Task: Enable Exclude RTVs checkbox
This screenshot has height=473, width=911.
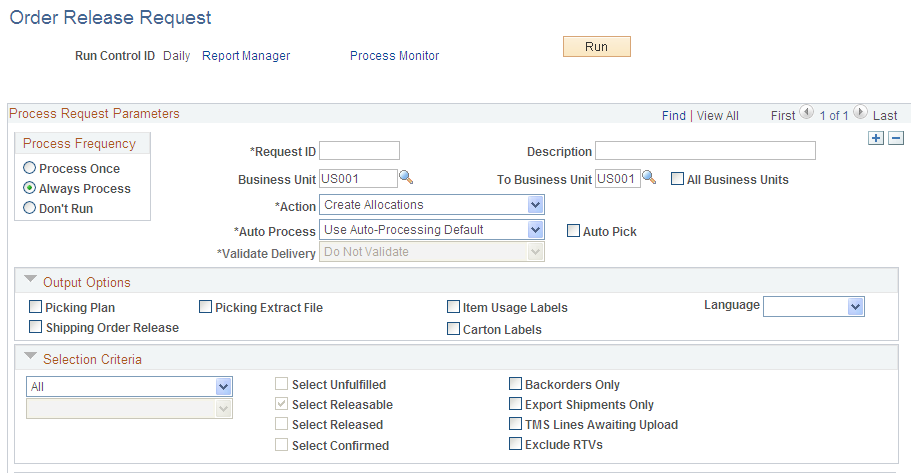Action: pos(515,443)
